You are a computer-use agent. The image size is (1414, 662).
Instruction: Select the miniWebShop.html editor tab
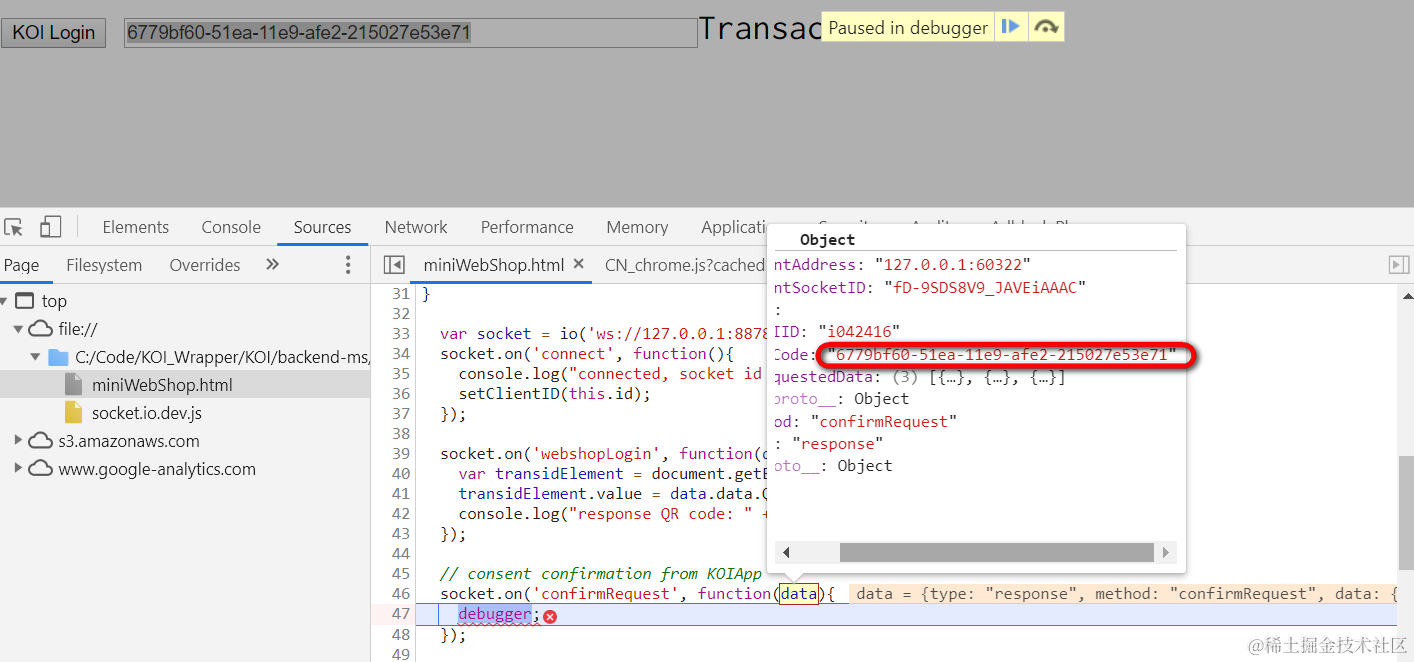pos(494,265)
